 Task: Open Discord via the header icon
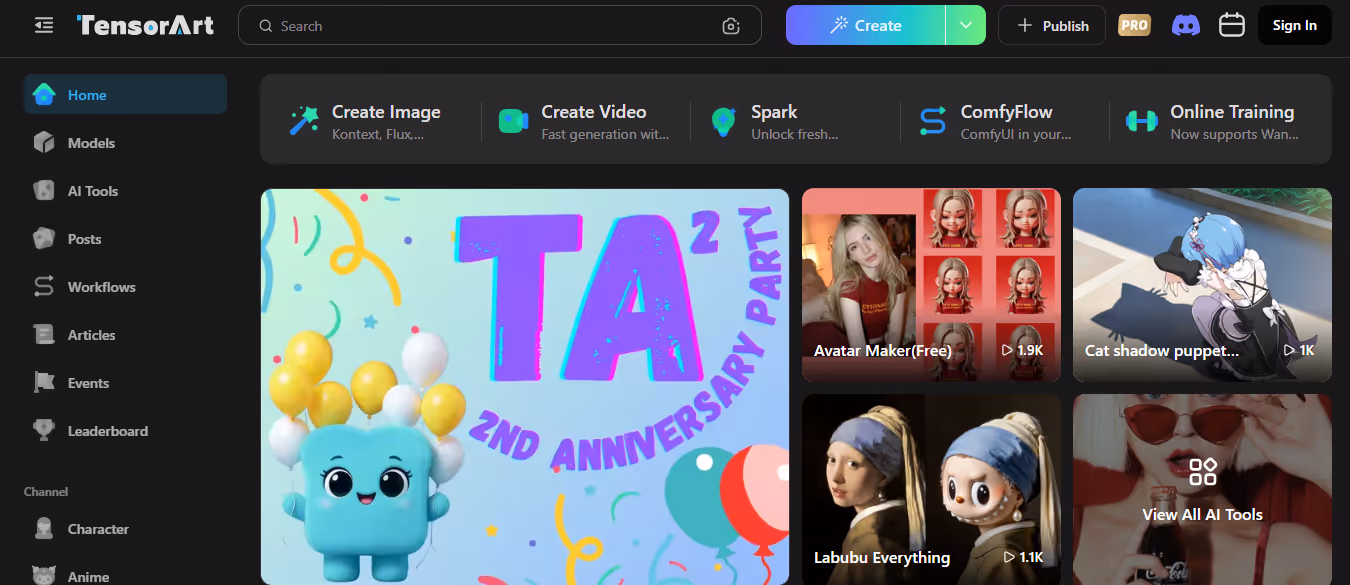1185,25
